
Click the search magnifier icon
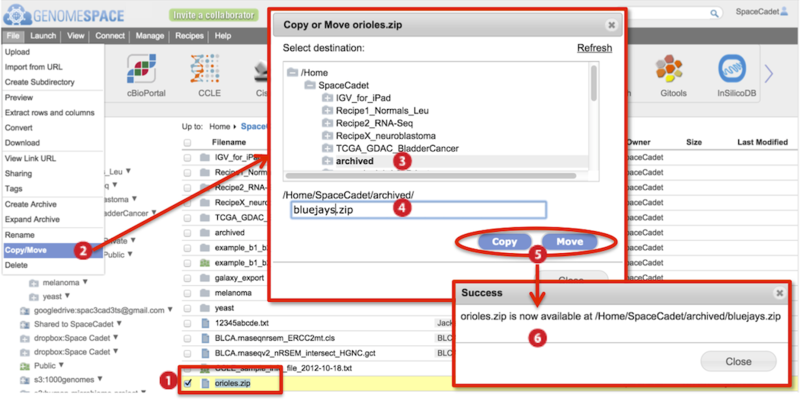(x=714, y=14)
